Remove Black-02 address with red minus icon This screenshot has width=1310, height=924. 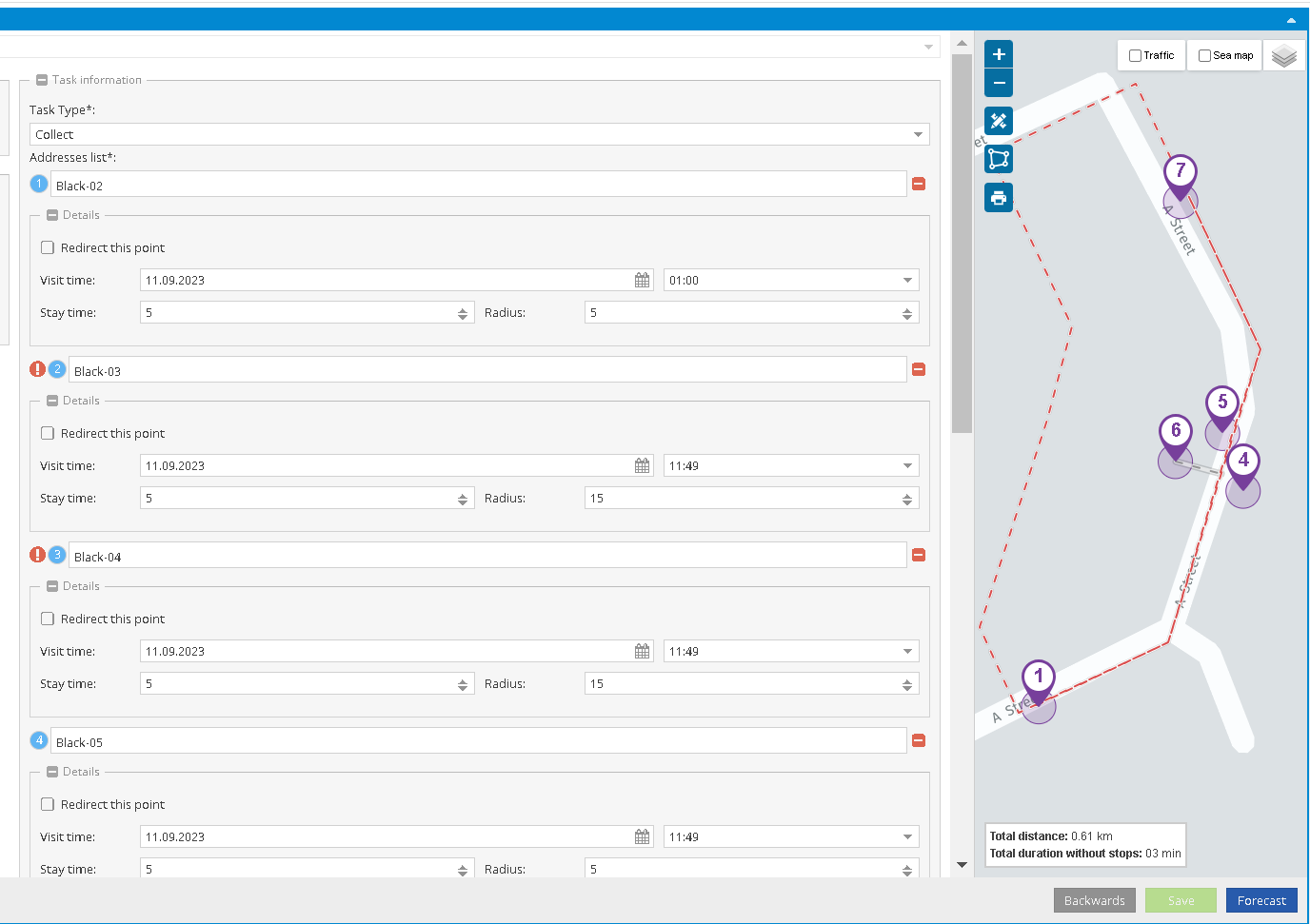pos(919,184)
